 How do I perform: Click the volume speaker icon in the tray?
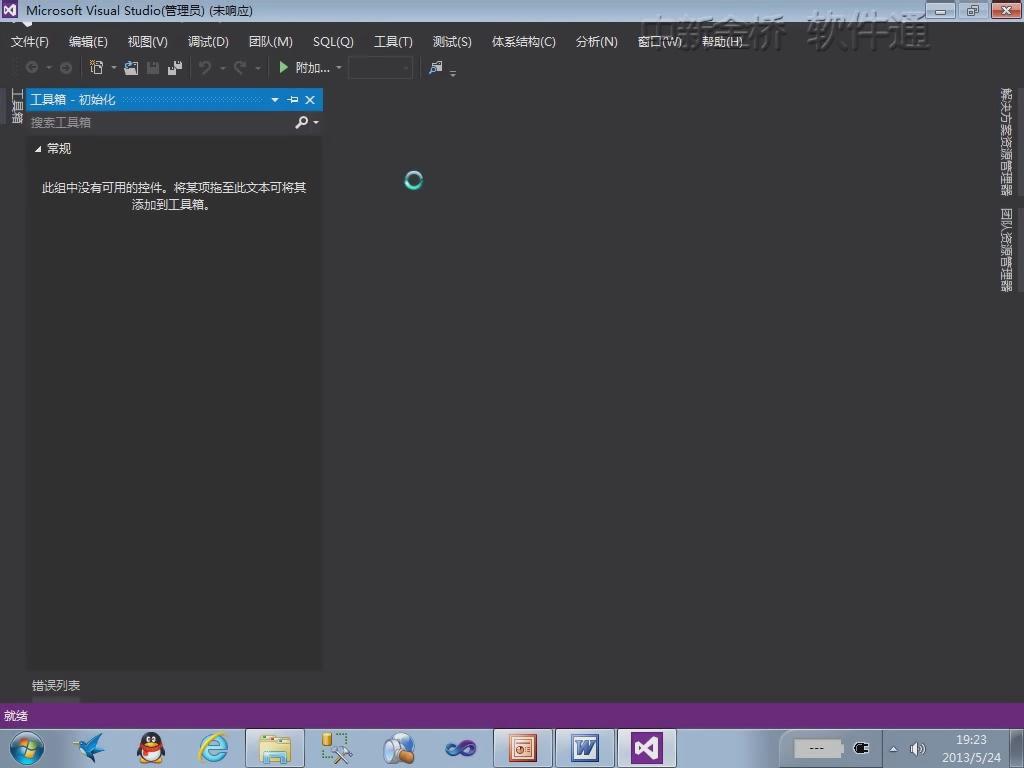point(918,749)
